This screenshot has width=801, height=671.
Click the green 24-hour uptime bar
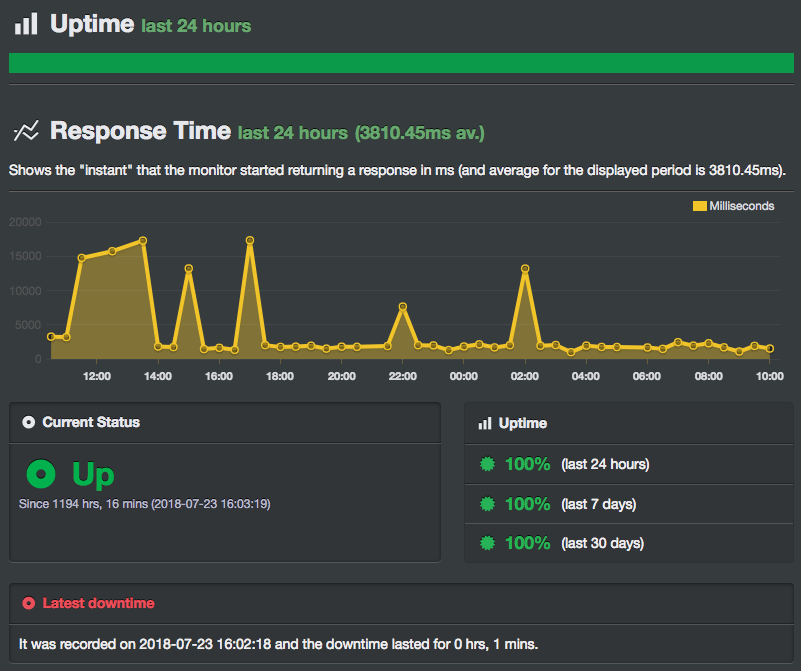pos(401,63)
